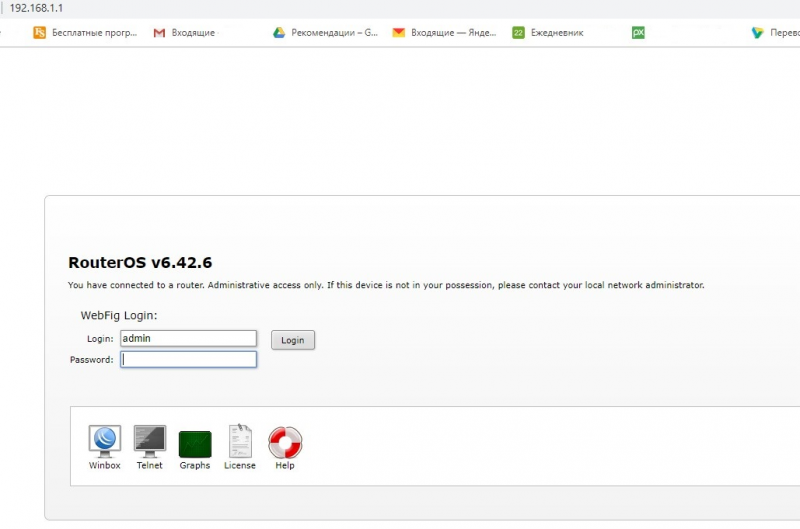Click the Telnet text label
The width and height of the screenshot is (800, 529).
click(x=149, y=465)
